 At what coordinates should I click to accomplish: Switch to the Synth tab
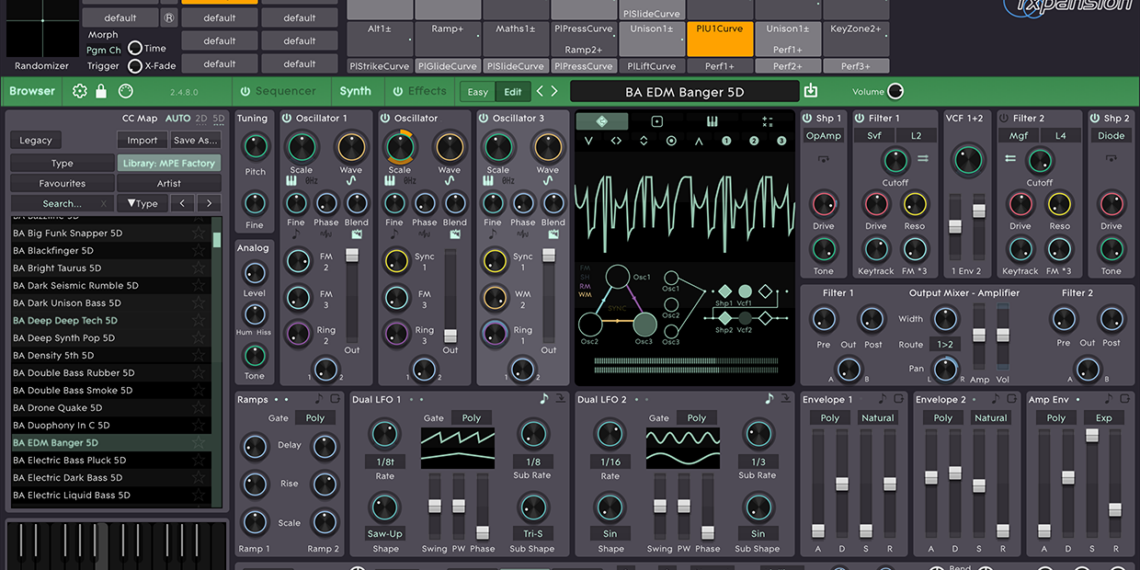point(355,91)
